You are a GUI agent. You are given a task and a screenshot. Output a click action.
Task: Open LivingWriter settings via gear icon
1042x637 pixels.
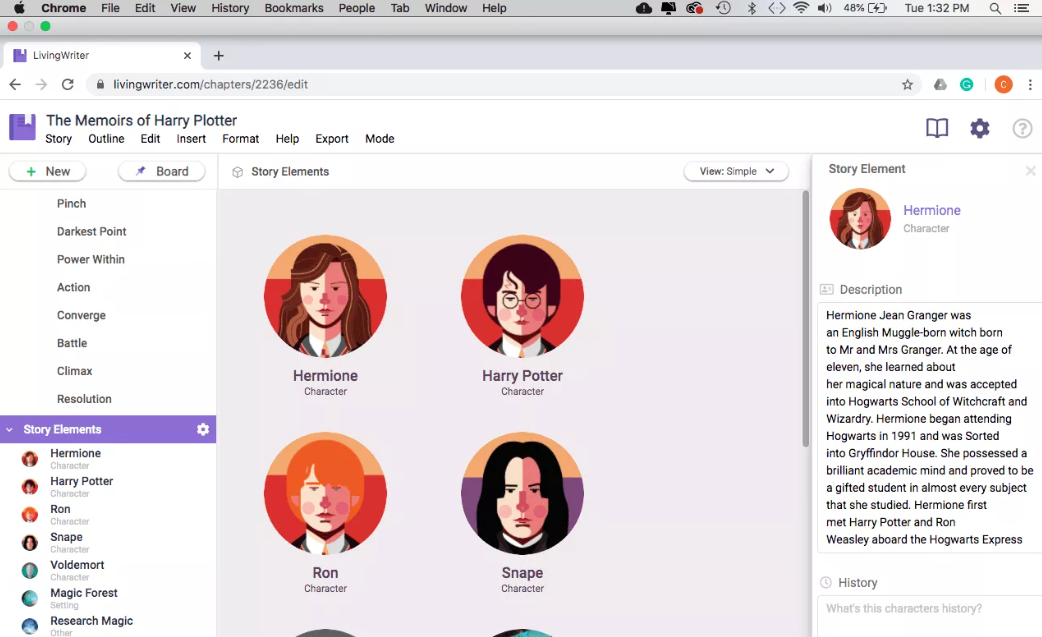point(979,128)
